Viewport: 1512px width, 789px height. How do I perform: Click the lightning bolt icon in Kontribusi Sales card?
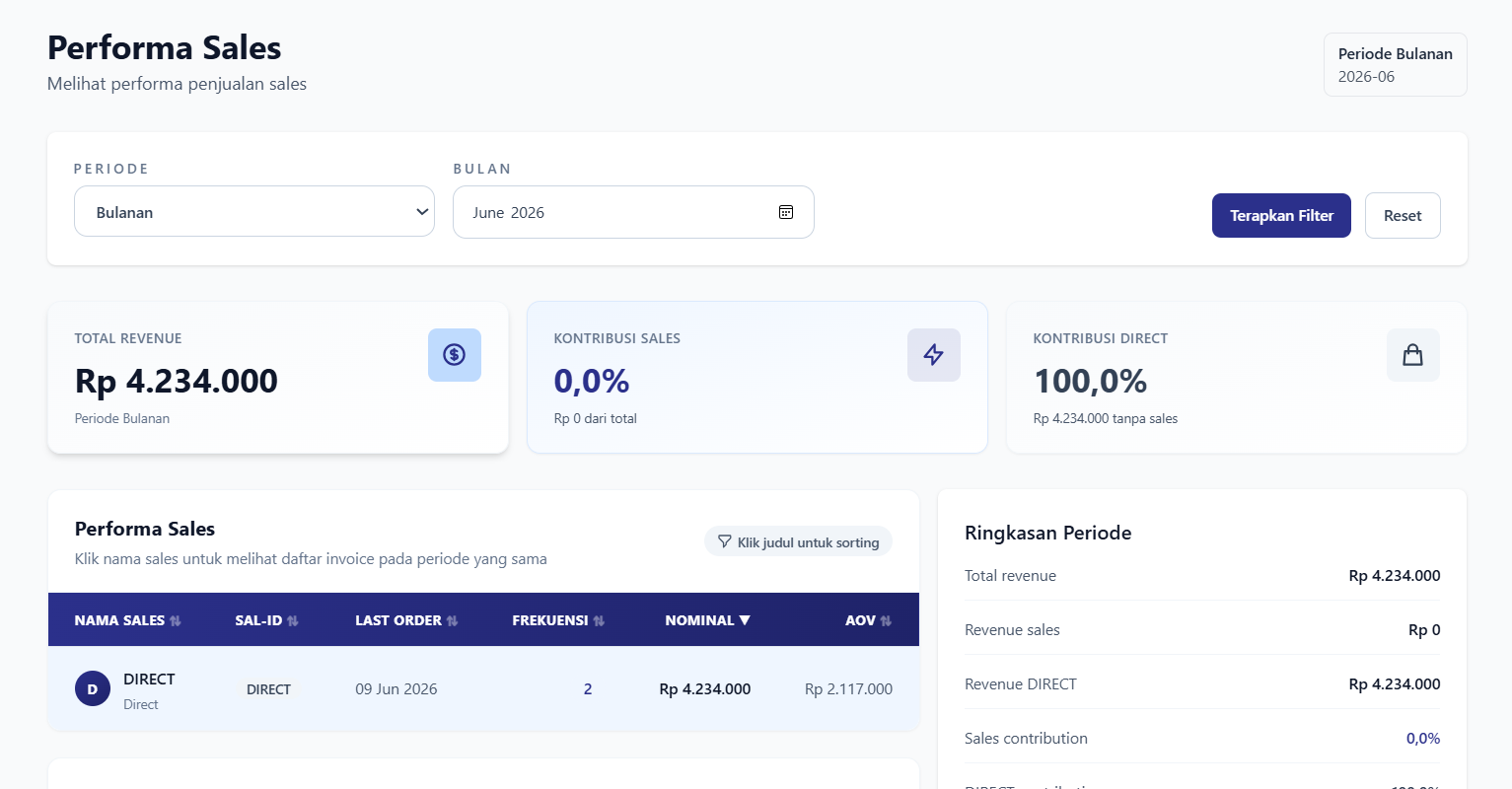(x=933, y=354)
